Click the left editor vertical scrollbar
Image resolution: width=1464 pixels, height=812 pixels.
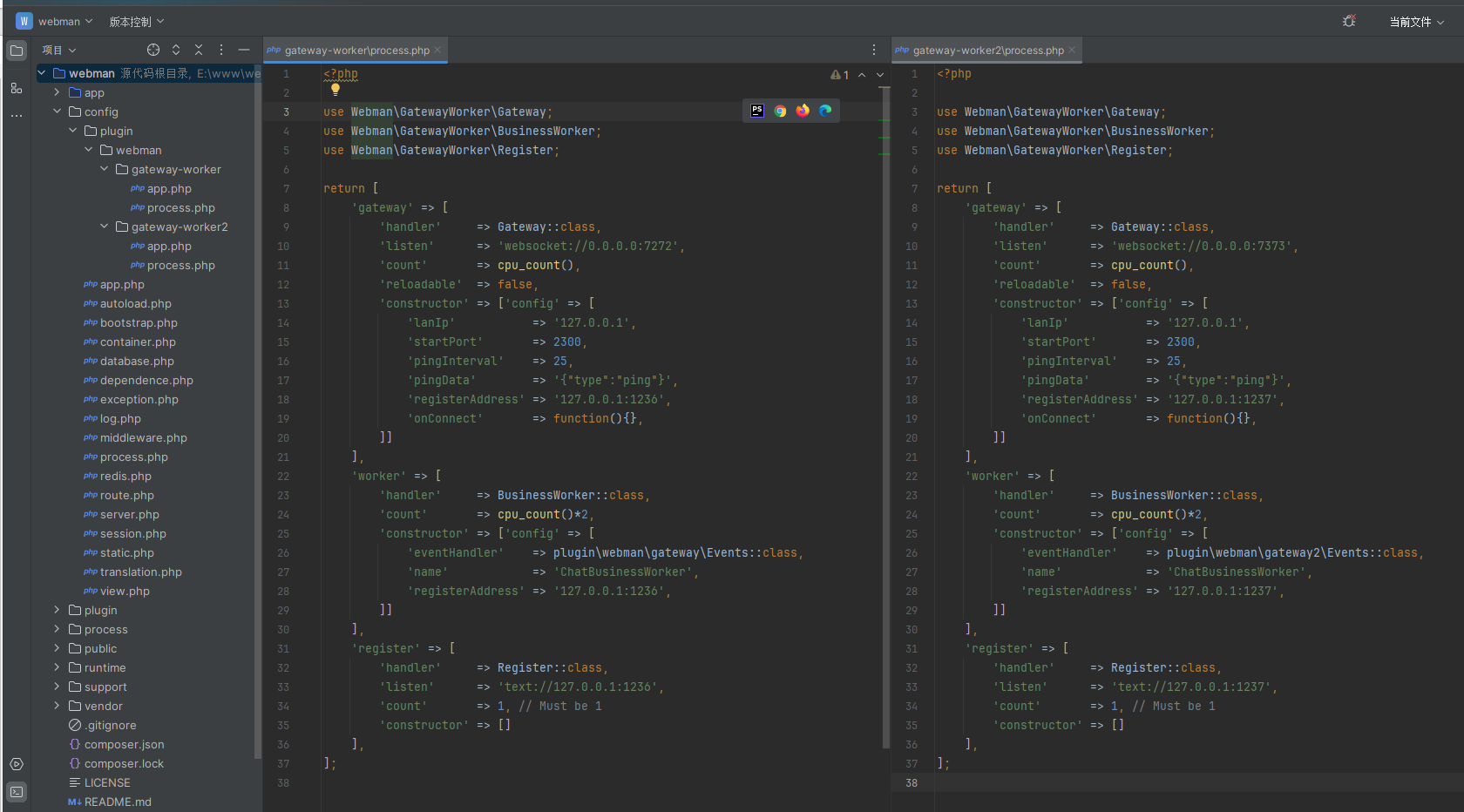(x=885, y=418)
